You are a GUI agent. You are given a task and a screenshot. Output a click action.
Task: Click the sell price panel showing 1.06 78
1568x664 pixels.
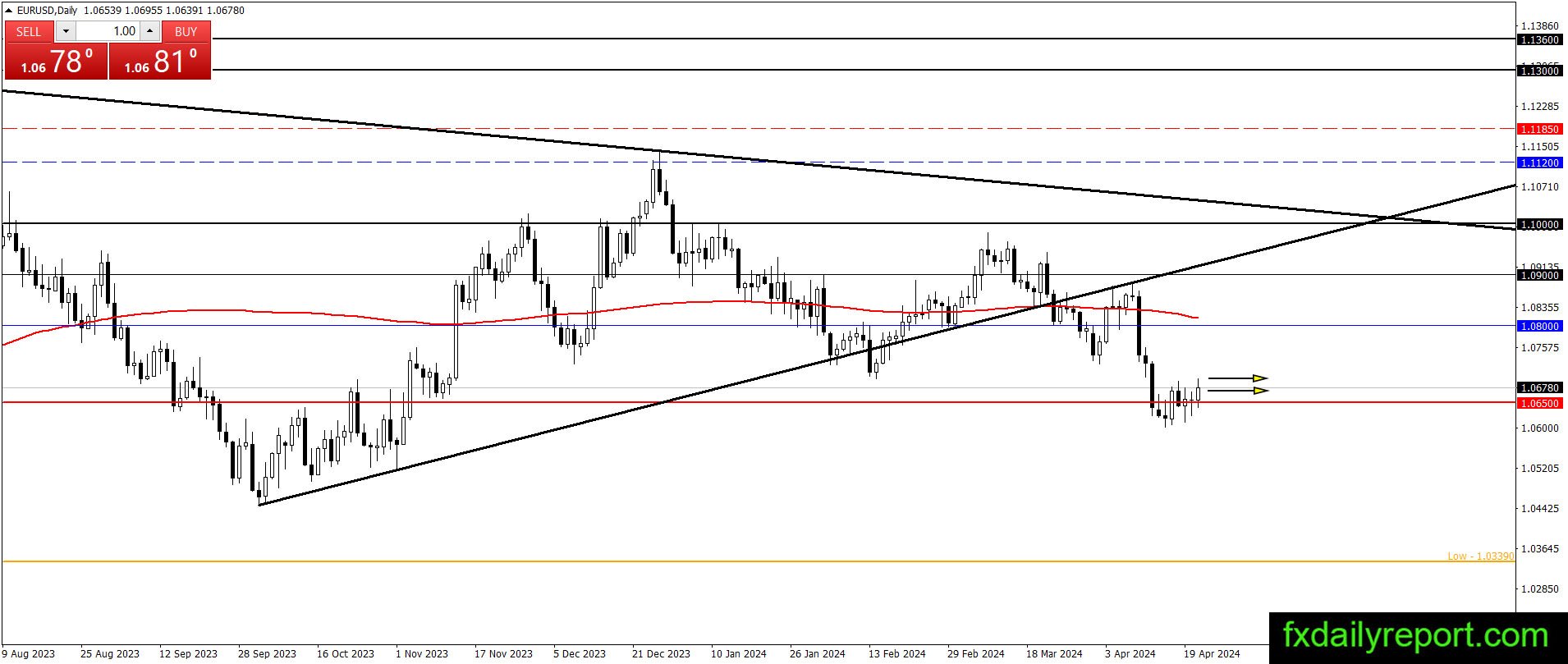[x=57, y=62]
